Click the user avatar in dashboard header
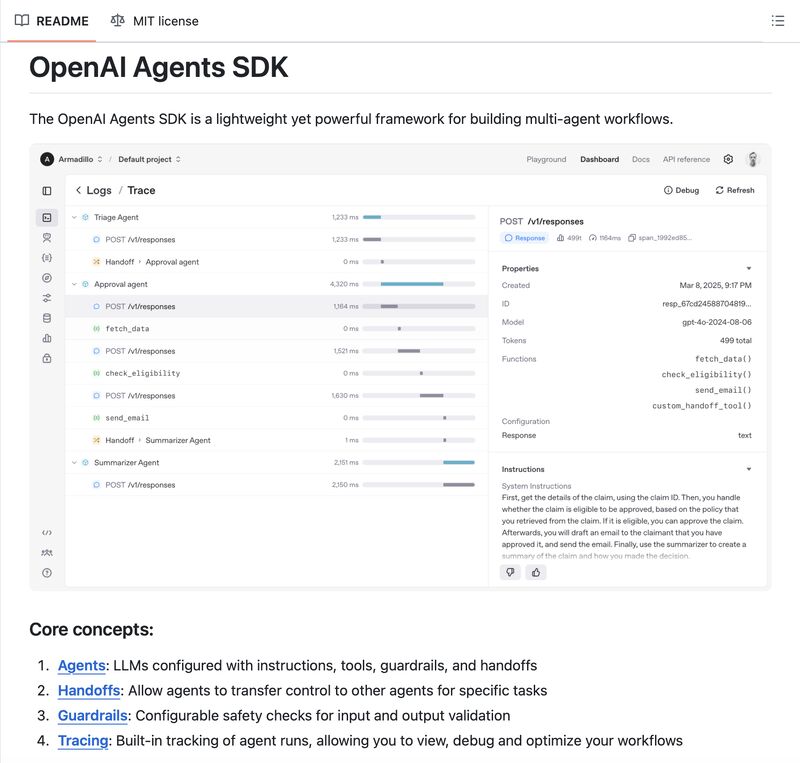800x763 pixels. (753, 159)
